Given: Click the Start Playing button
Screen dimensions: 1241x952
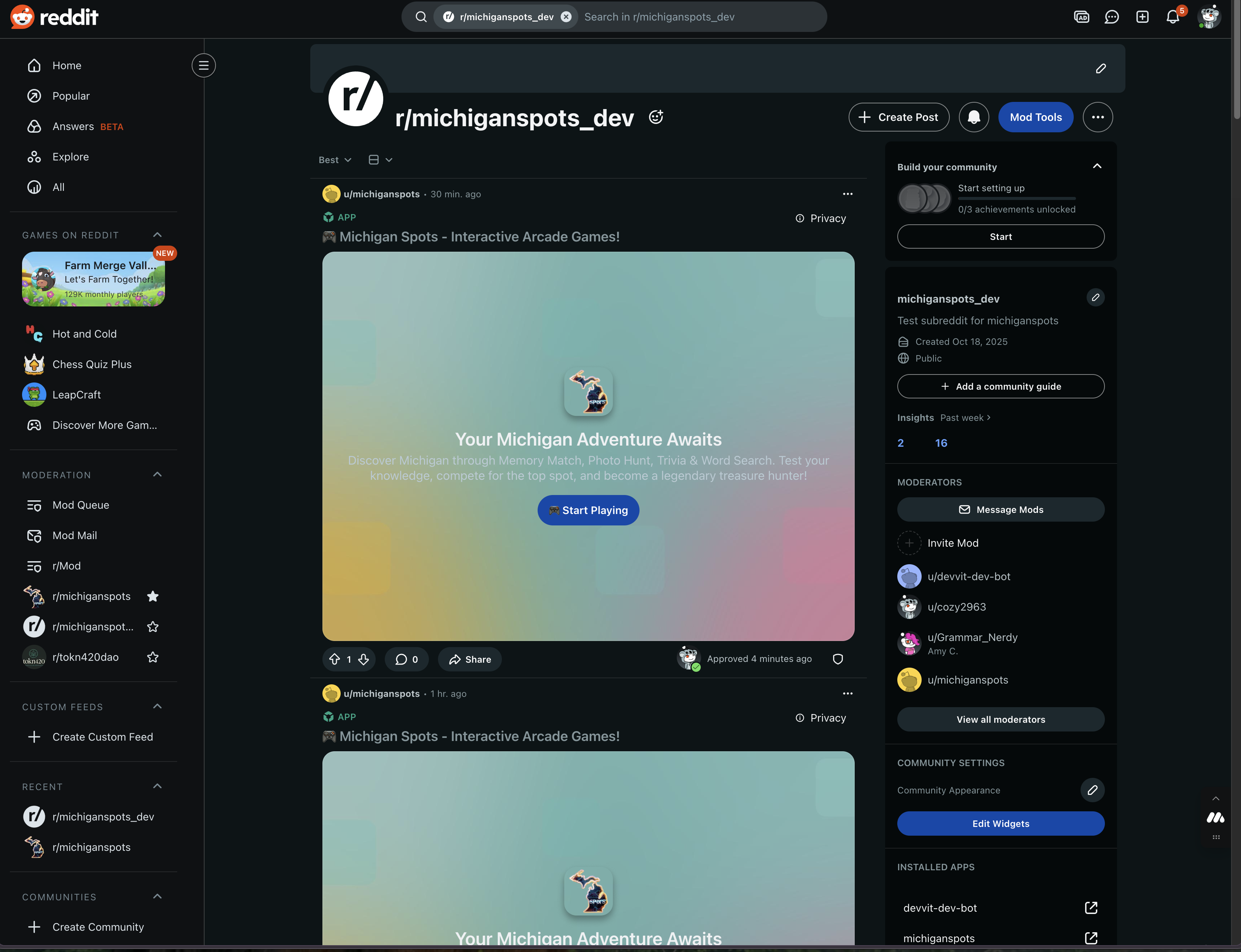Looking at the screenshot, I should click(x=588, y=510).
